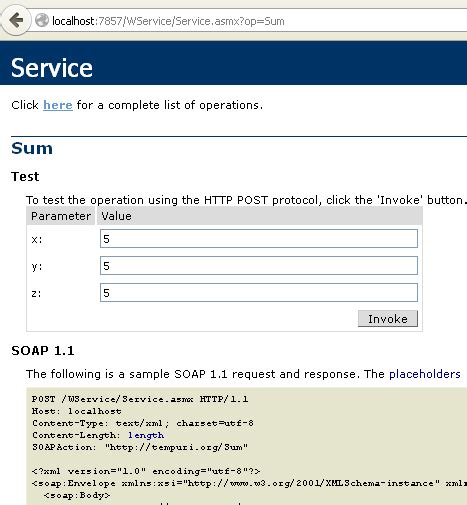Click the 'x:' parameter label
This screenshot has width=467, height=505.
coord(37,239)
